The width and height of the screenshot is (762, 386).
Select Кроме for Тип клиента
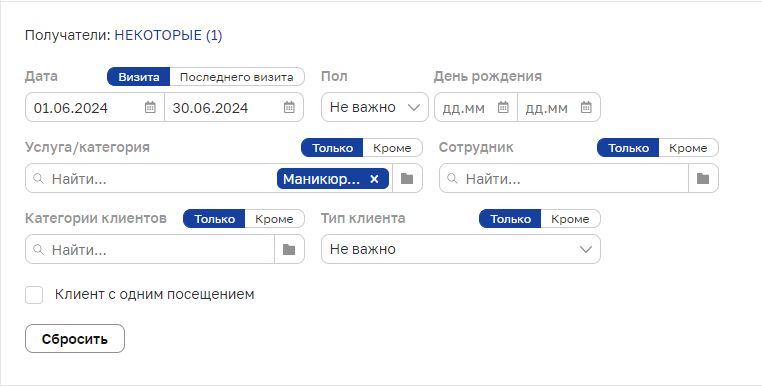tap(570, 219)
